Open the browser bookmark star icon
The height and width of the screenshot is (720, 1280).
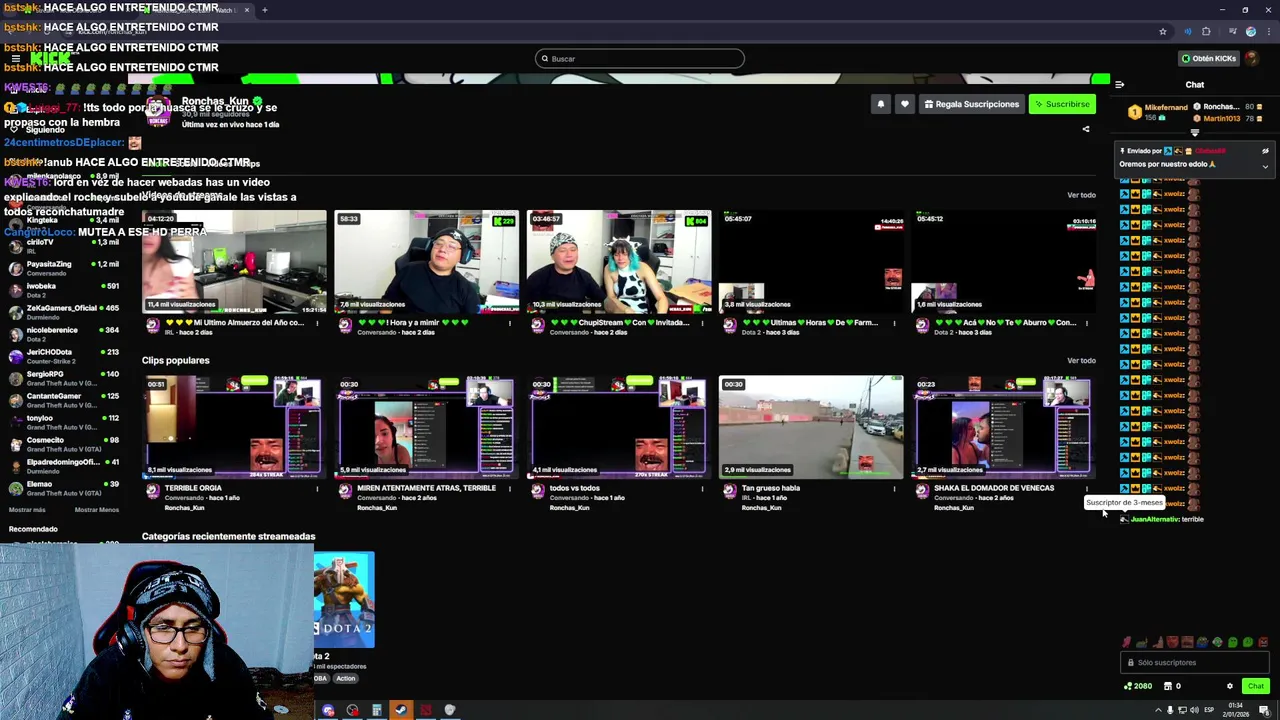[x=1162, y=32]
